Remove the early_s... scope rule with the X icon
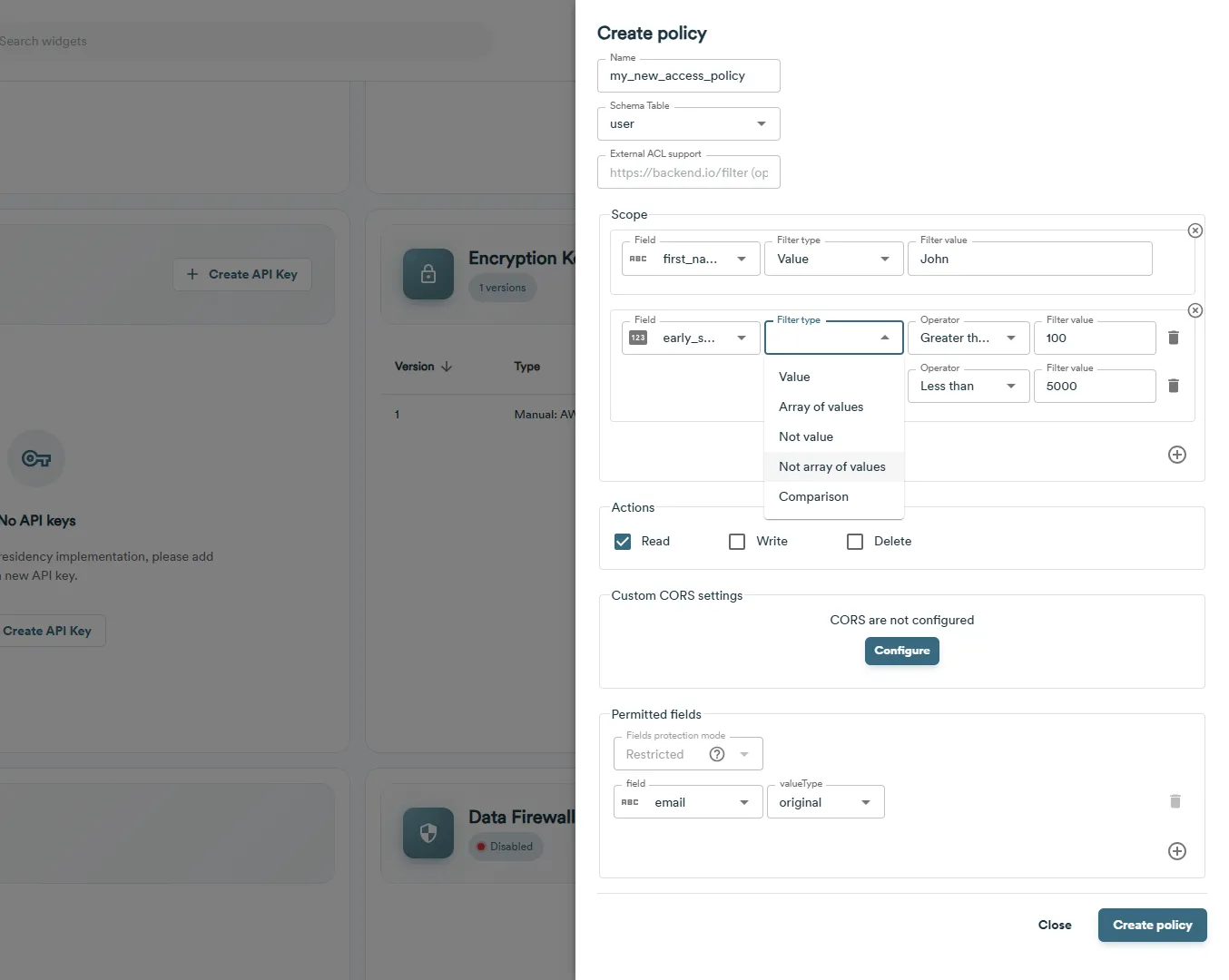 (x=1195, y=310)
